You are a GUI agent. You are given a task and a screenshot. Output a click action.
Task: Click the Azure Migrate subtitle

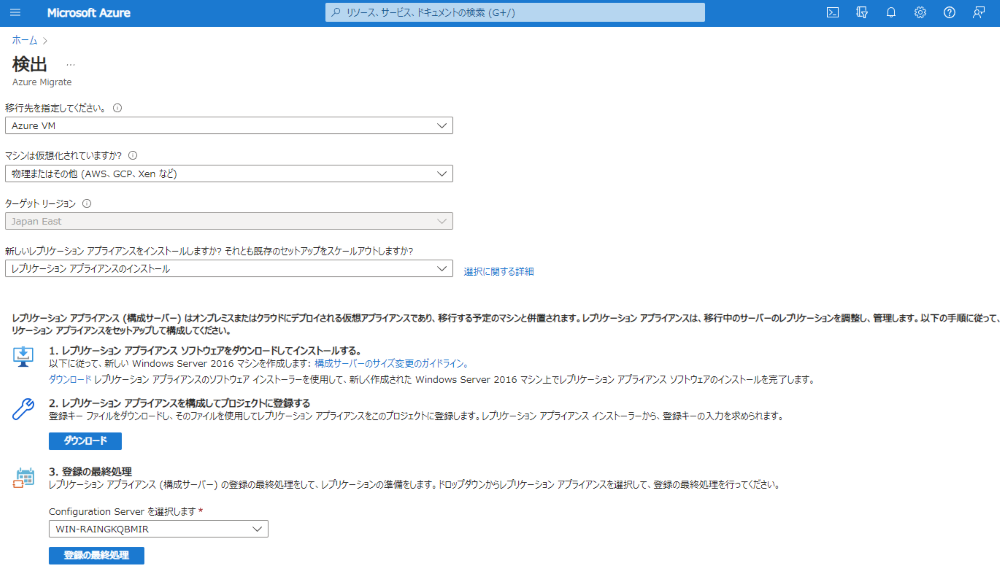click(42, 82)
